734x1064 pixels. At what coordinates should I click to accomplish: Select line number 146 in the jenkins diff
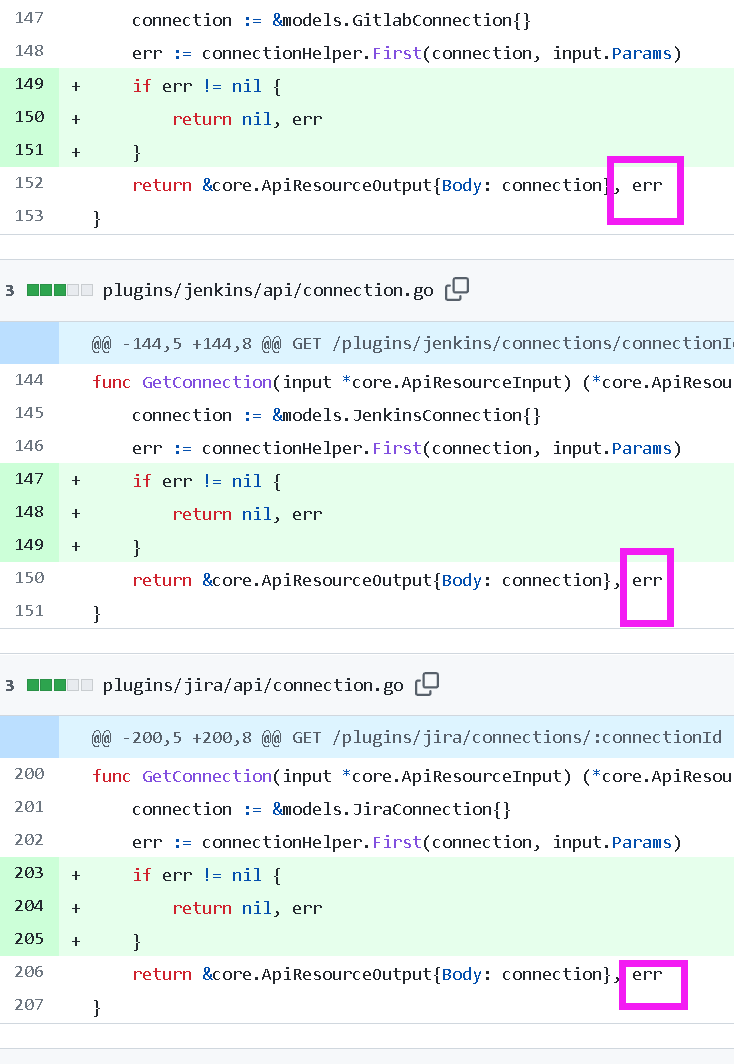(29, 446)
